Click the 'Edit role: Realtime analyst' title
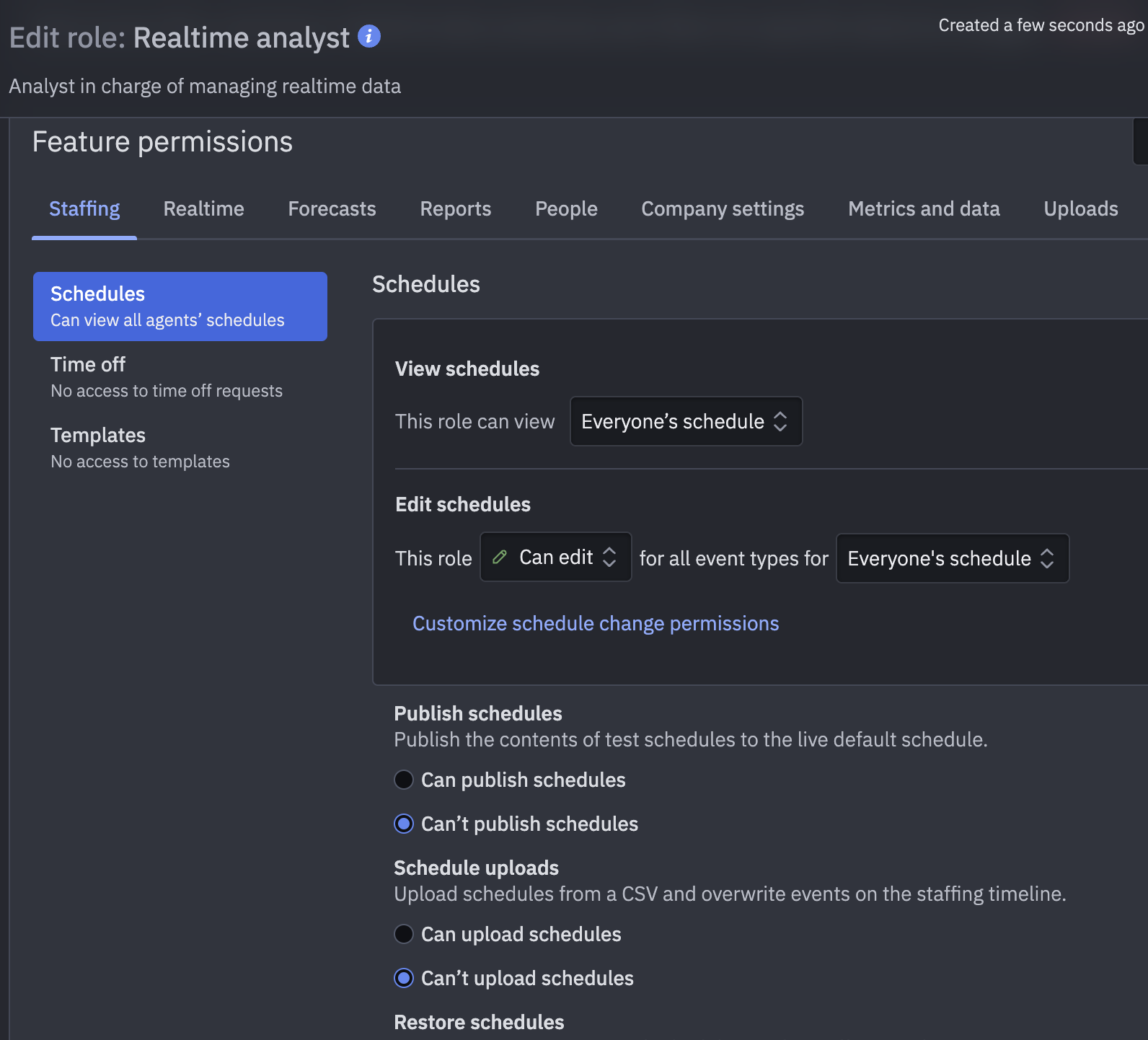This screenshot has height=1040, width=1148. (x=180, y=38)
